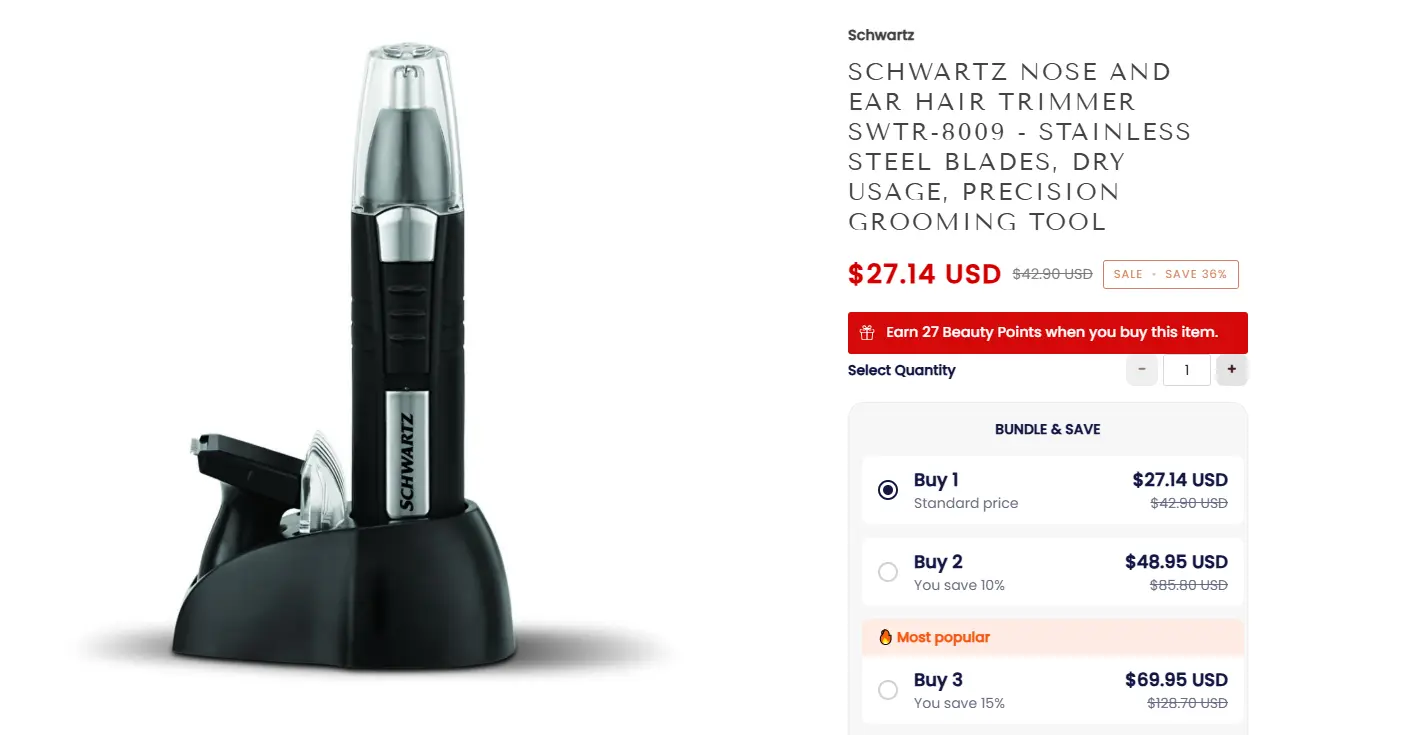Click the $27.14 USD sale price
This screenshot has width=1413, height=735.
pyautogui.click(x=925, y=273)
